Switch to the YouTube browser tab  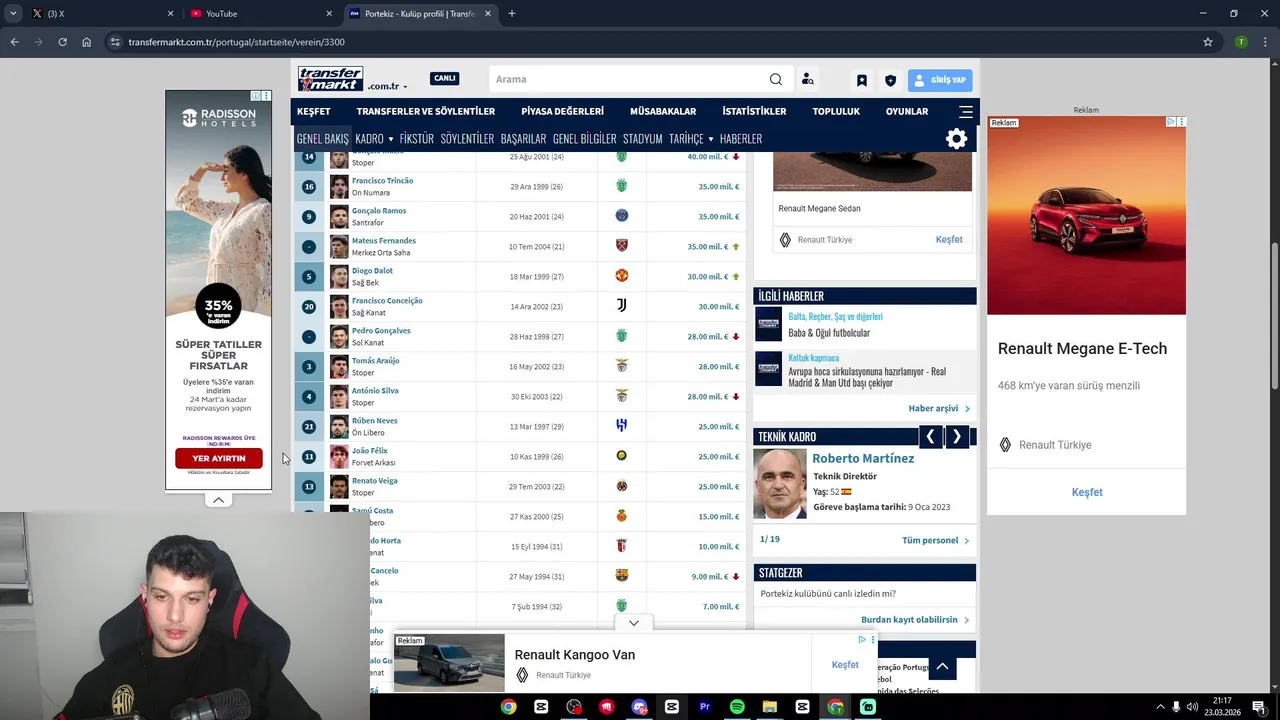click(x=262, y=14)
